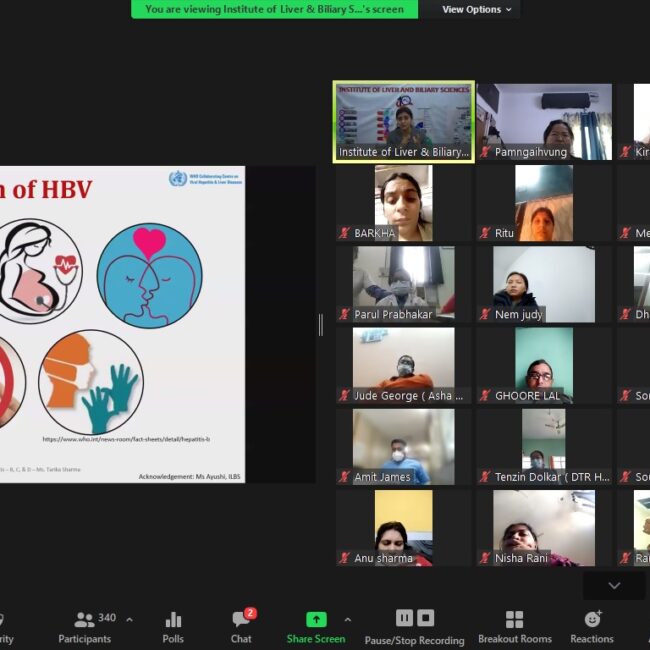Viewport: 650px width, 650px height.
Task: Stop the recording
Action: click(x=426, y=618)
